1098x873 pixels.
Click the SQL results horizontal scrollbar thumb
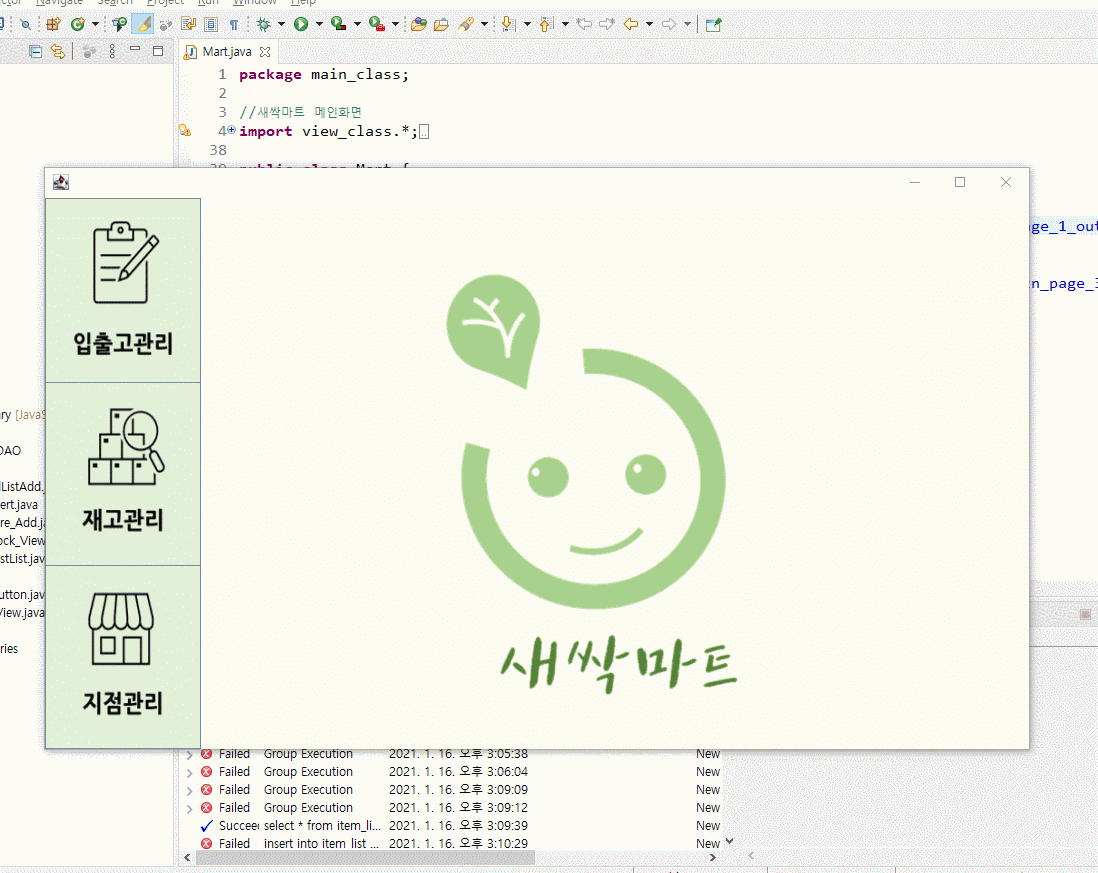[366, 858]
